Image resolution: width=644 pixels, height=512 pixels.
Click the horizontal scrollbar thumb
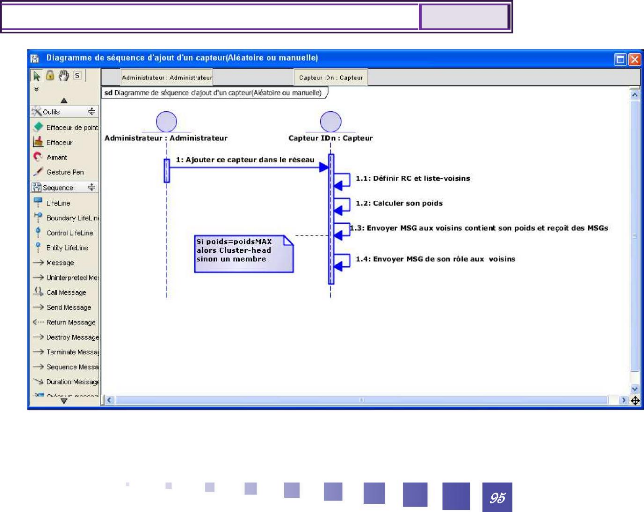pyautogui.click(x=361, y=400)
